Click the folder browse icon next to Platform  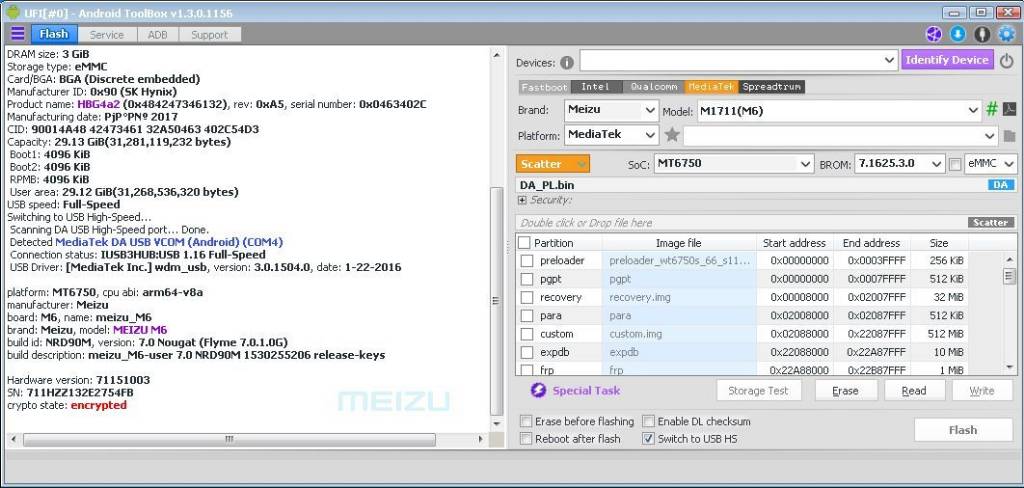(1009, 136)
